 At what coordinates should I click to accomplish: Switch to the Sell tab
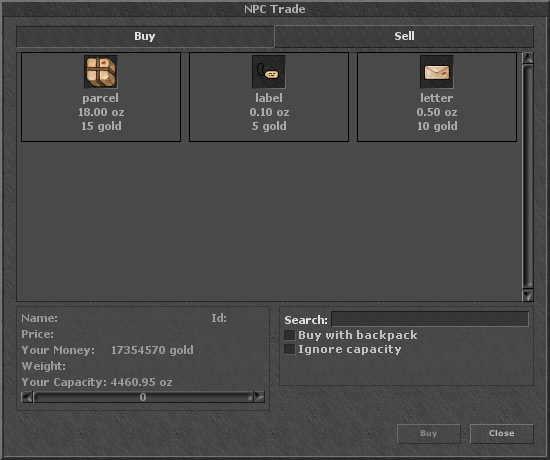tap(404, 36)
